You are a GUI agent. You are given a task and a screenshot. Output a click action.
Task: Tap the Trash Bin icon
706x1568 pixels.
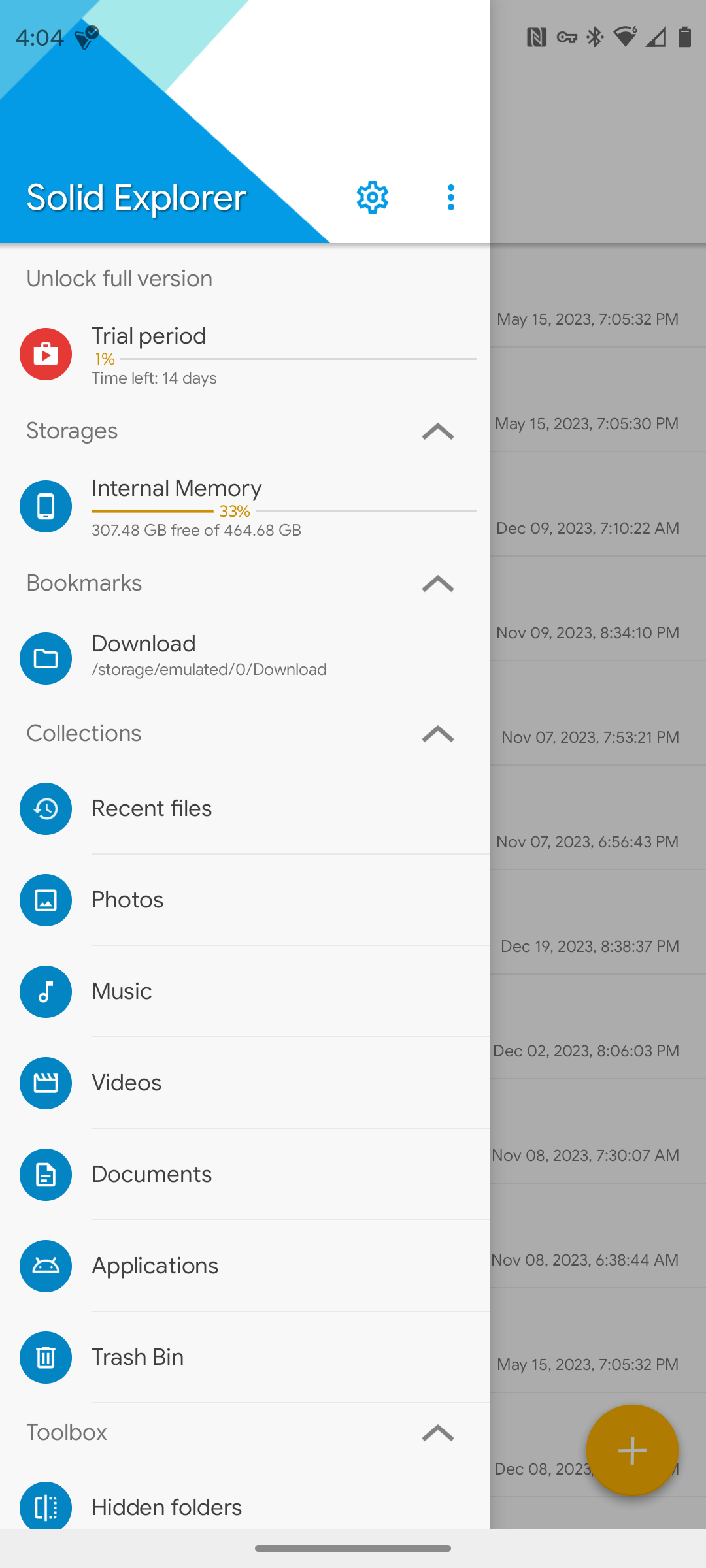[46, 1358]
